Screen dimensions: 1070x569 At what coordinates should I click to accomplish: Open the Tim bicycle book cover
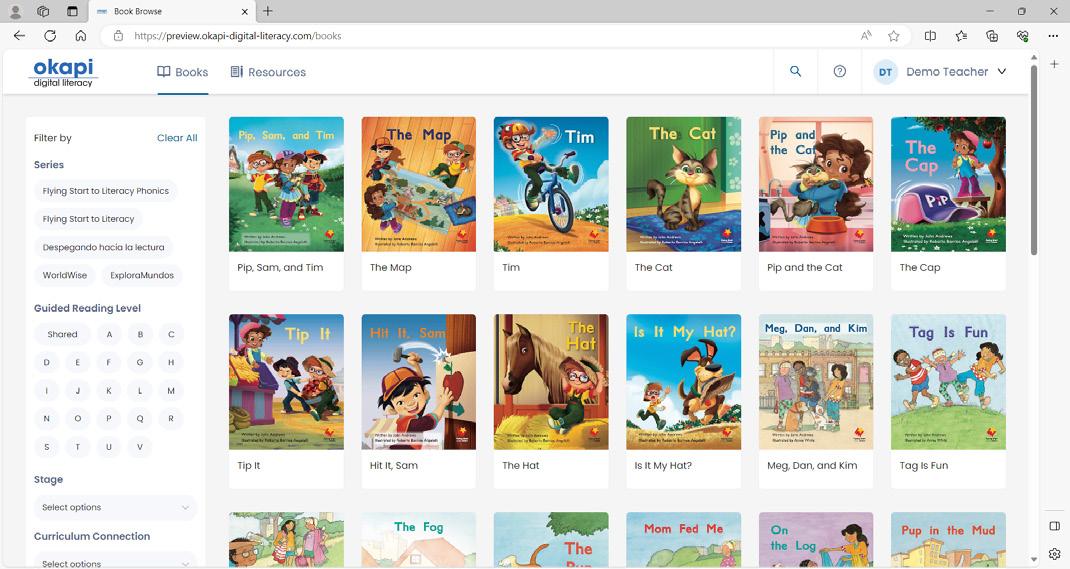(551, 184)
